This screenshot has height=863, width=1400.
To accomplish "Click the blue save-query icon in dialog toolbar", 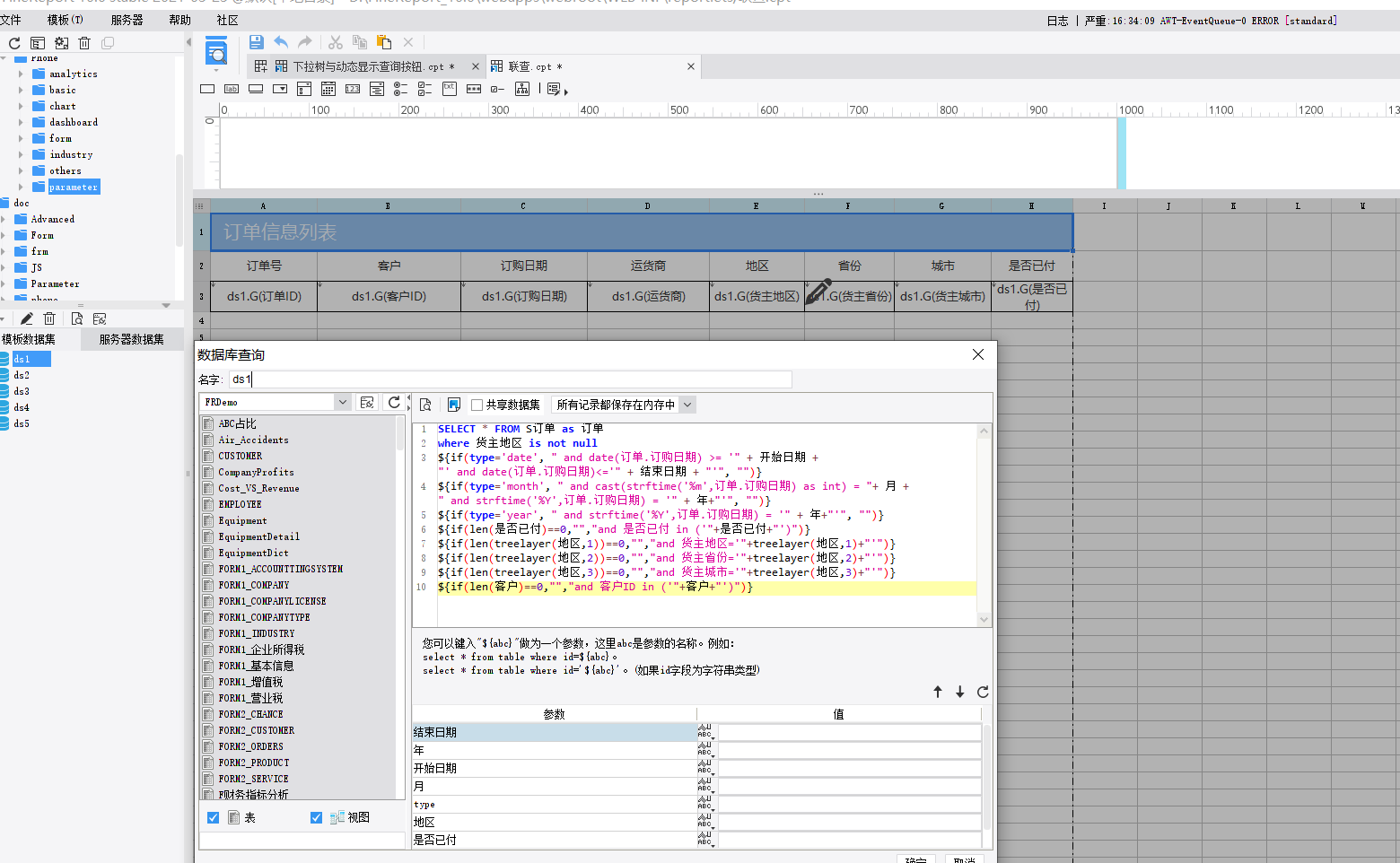I will tap(454, 405).
